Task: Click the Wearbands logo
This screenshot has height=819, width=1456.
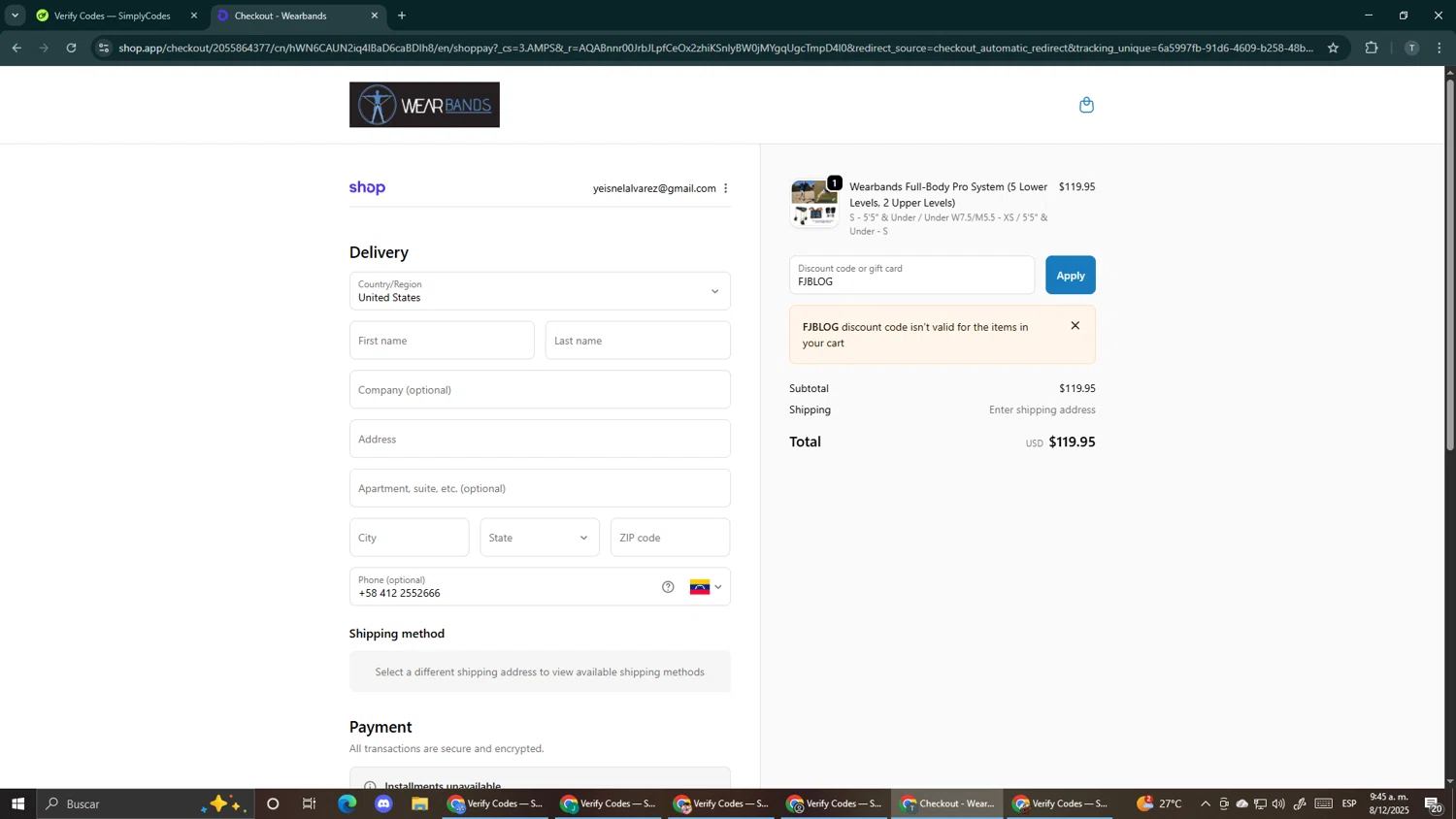Action: pyautogui.click(x=424, y=105)
